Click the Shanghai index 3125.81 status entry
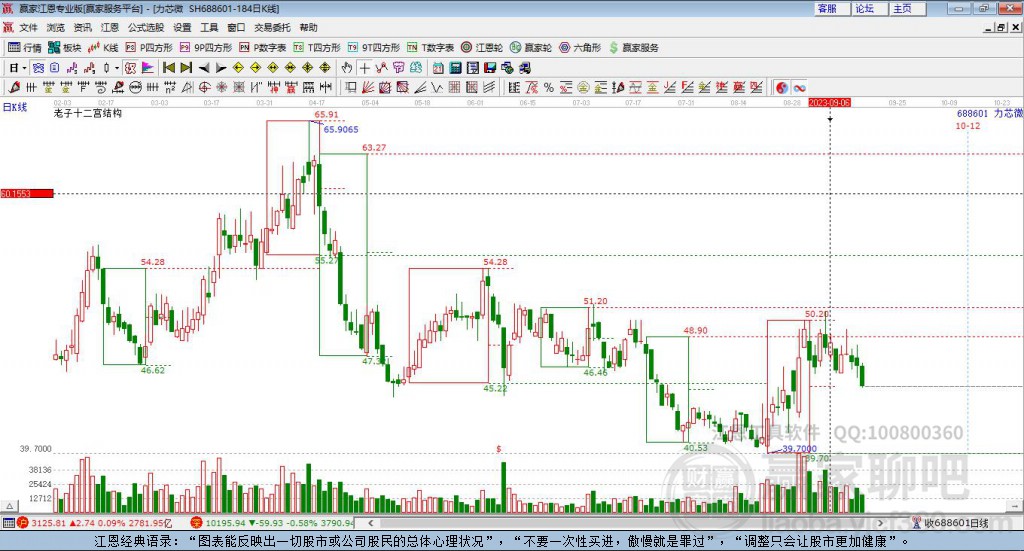The width and height of the screenshot is (1024, 551). pos(94,523)
